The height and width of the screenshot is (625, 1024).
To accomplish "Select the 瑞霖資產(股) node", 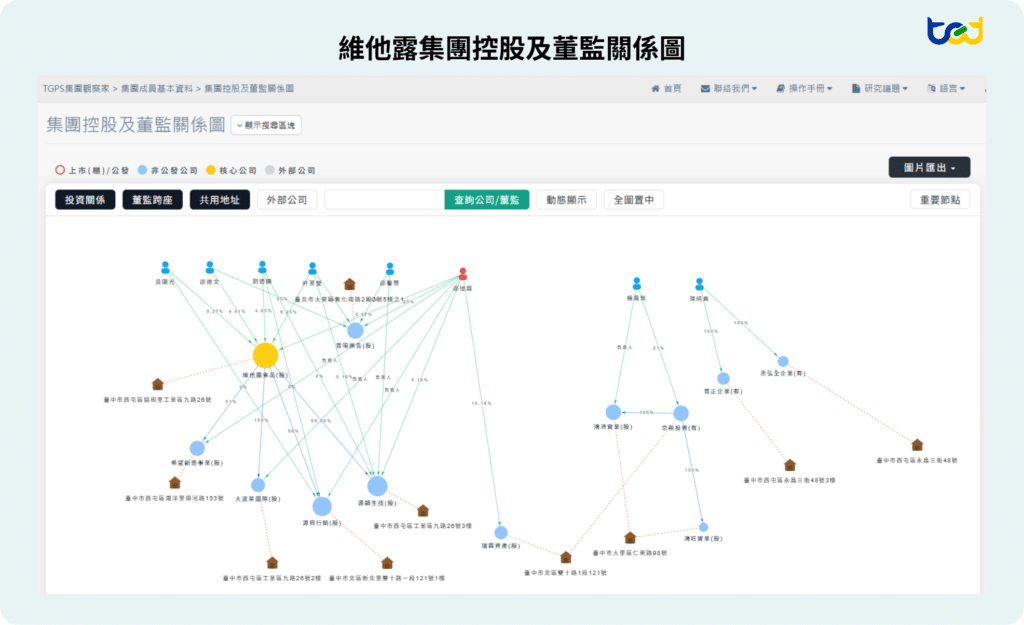I will pos(501,532).
